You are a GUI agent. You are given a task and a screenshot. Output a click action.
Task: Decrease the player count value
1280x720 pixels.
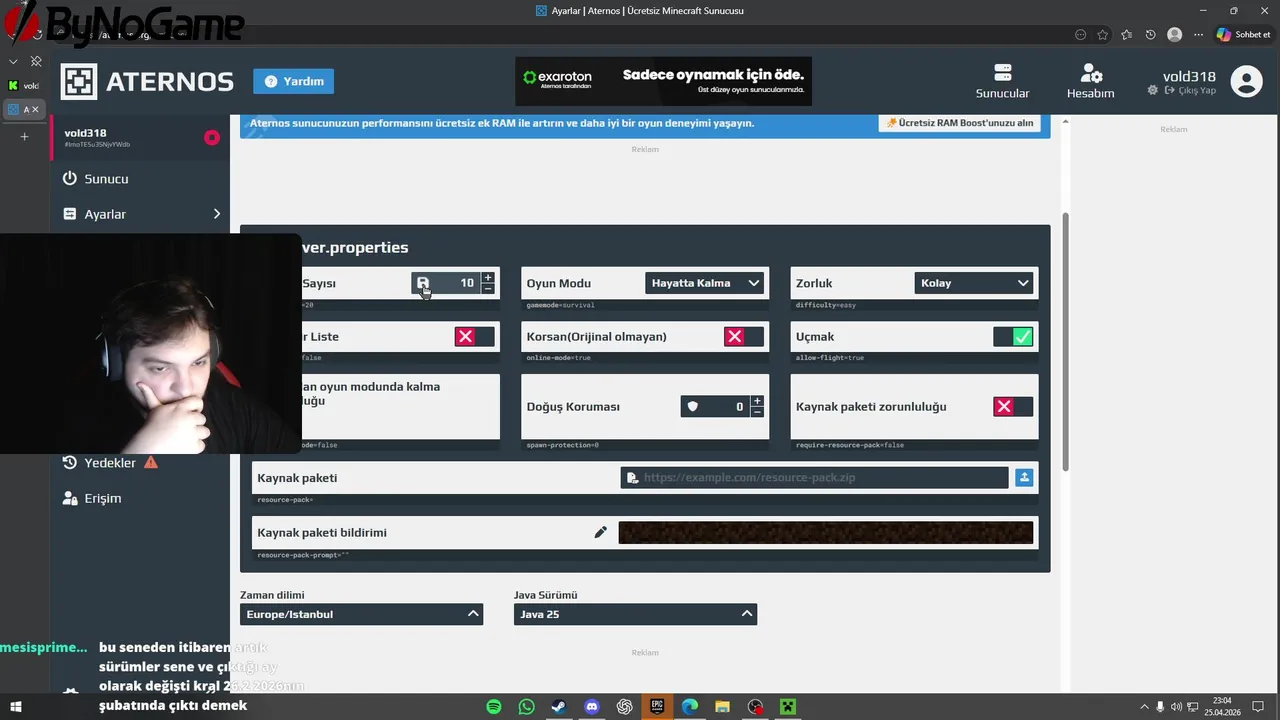(x=488, y=289)
